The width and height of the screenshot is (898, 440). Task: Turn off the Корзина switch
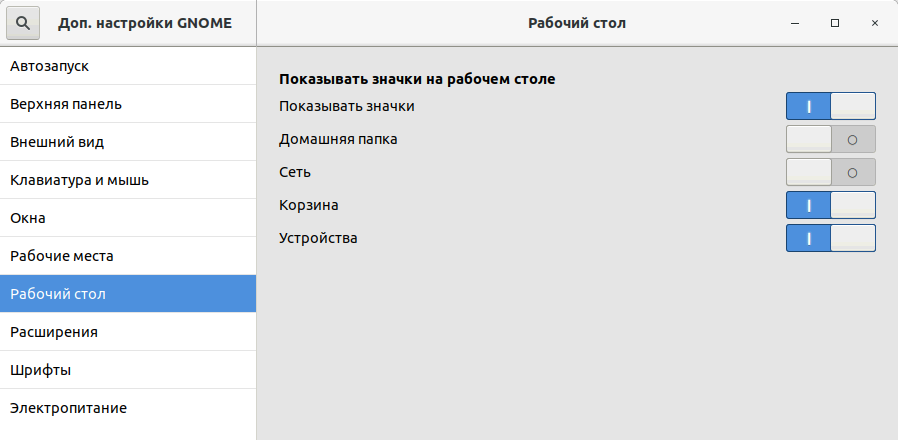point(830,205)
